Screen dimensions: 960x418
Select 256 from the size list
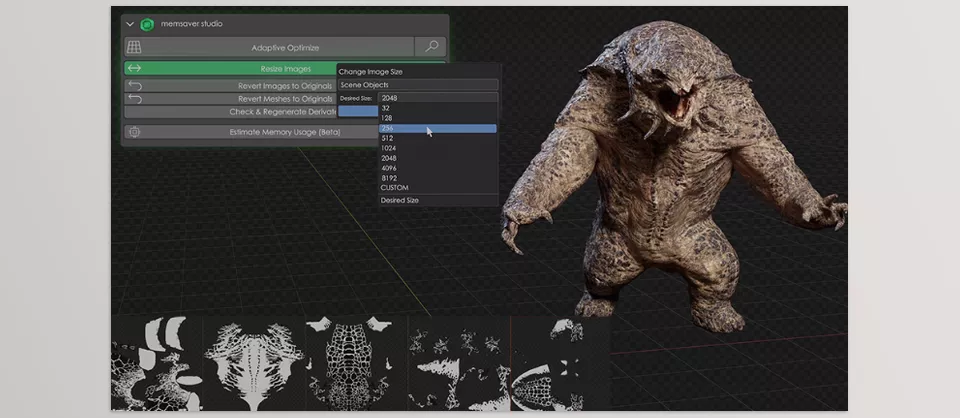click(436, 129)
